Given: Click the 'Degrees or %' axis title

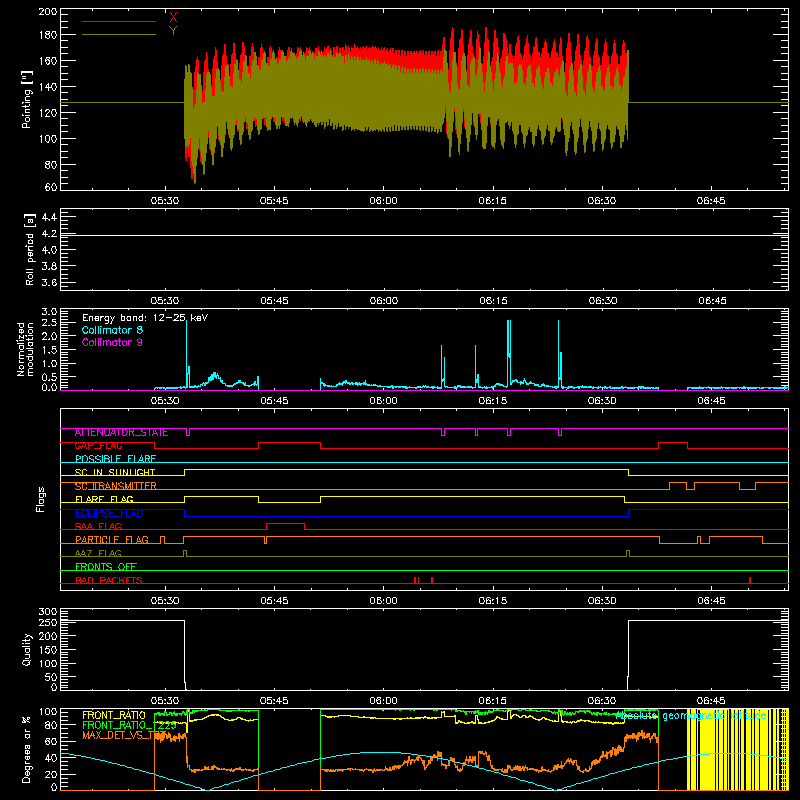Looking at the screenshot, I should click(27, 749).
